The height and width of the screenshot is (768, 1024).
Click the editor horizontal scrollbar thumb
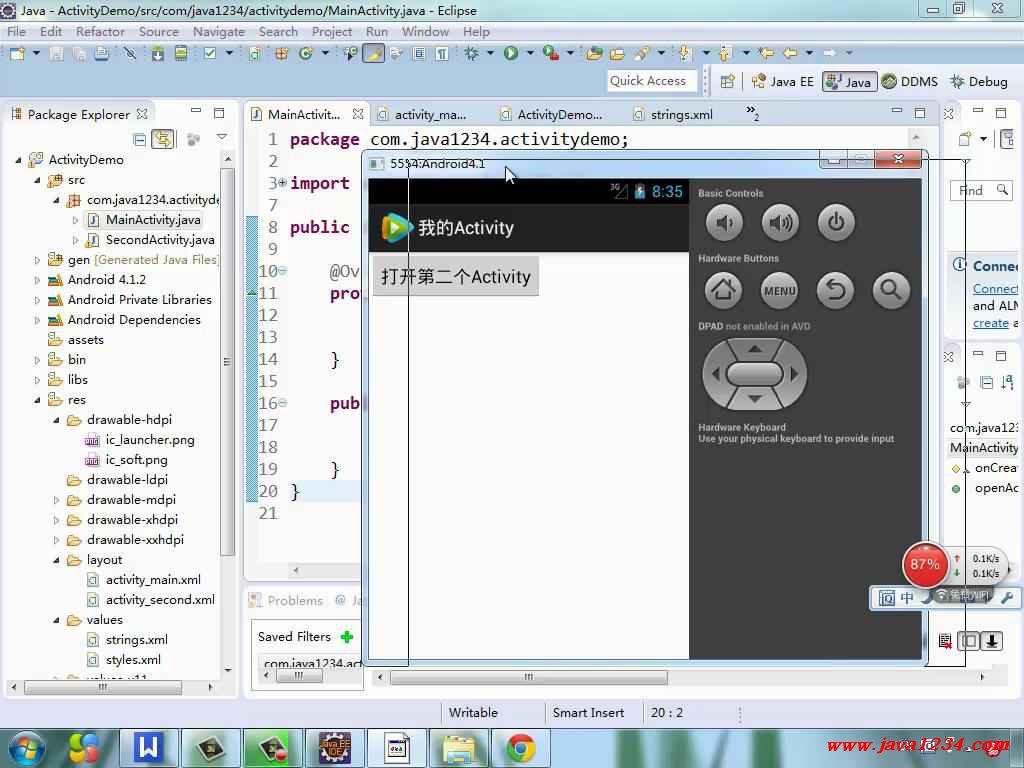point(529,677)
